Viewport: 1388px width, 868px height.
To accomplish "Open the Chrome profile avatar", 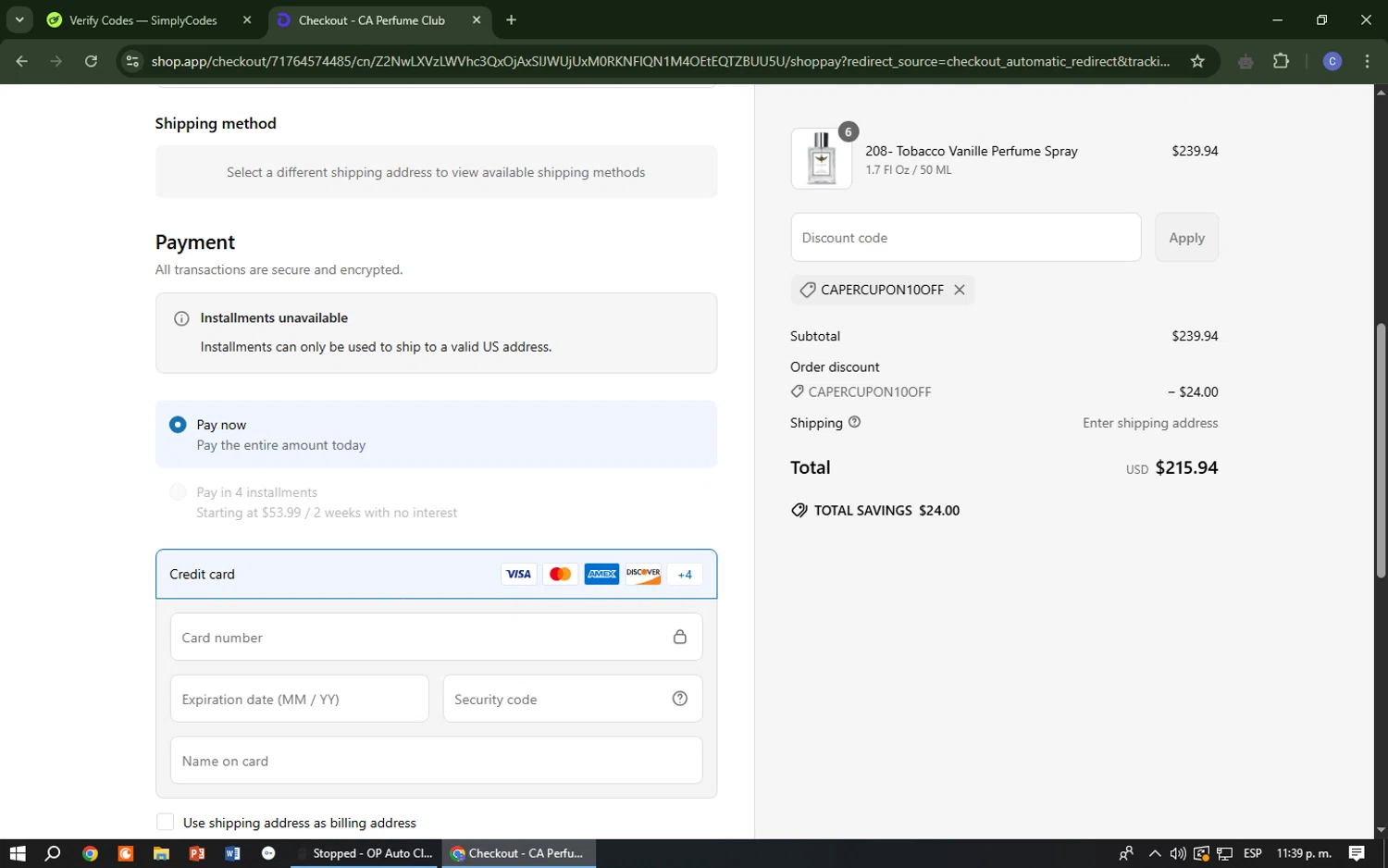I will (1332, 61).
